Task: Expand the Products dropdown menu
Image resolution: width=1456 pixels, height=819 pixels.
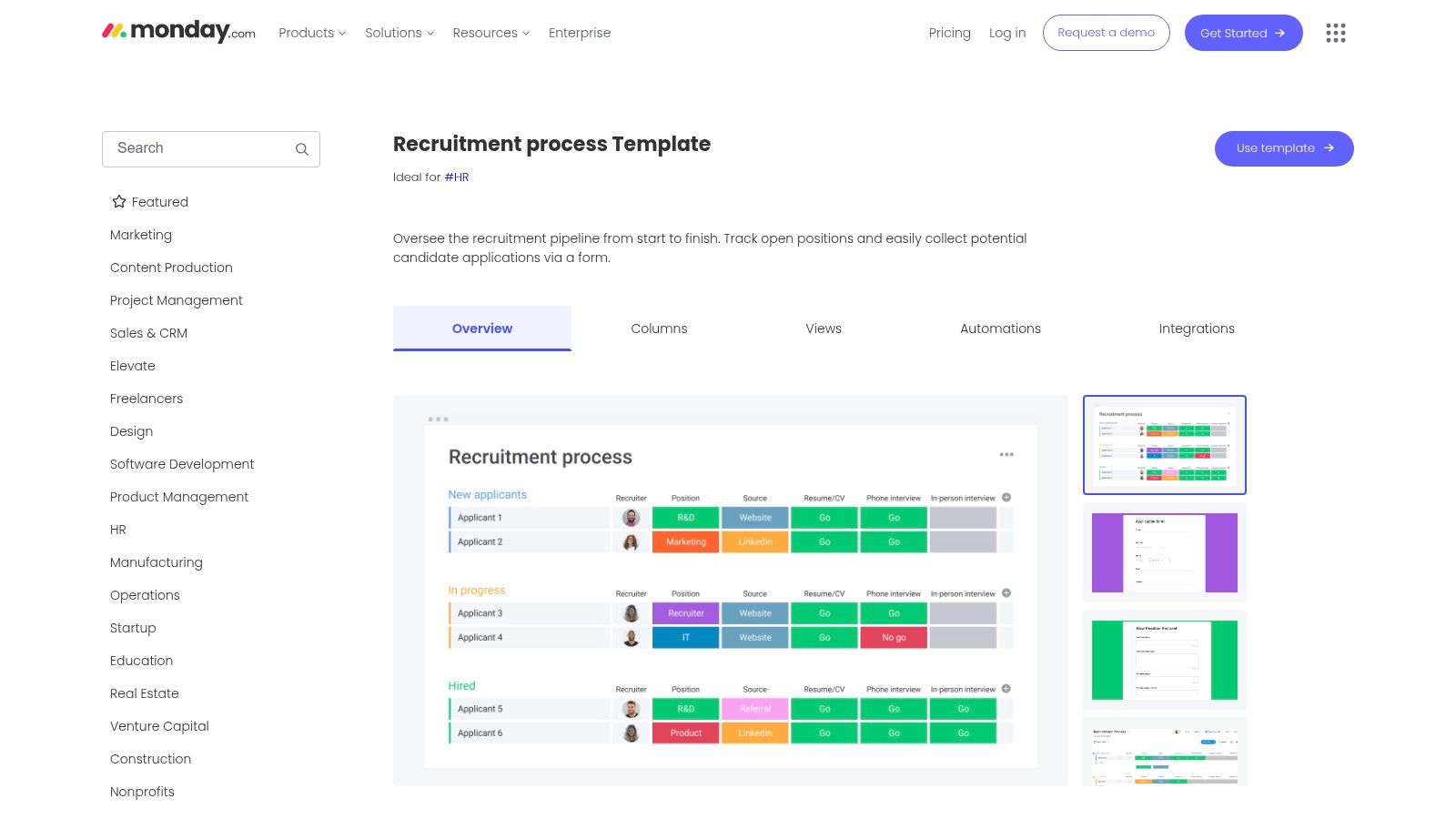Action: [312, 33]
